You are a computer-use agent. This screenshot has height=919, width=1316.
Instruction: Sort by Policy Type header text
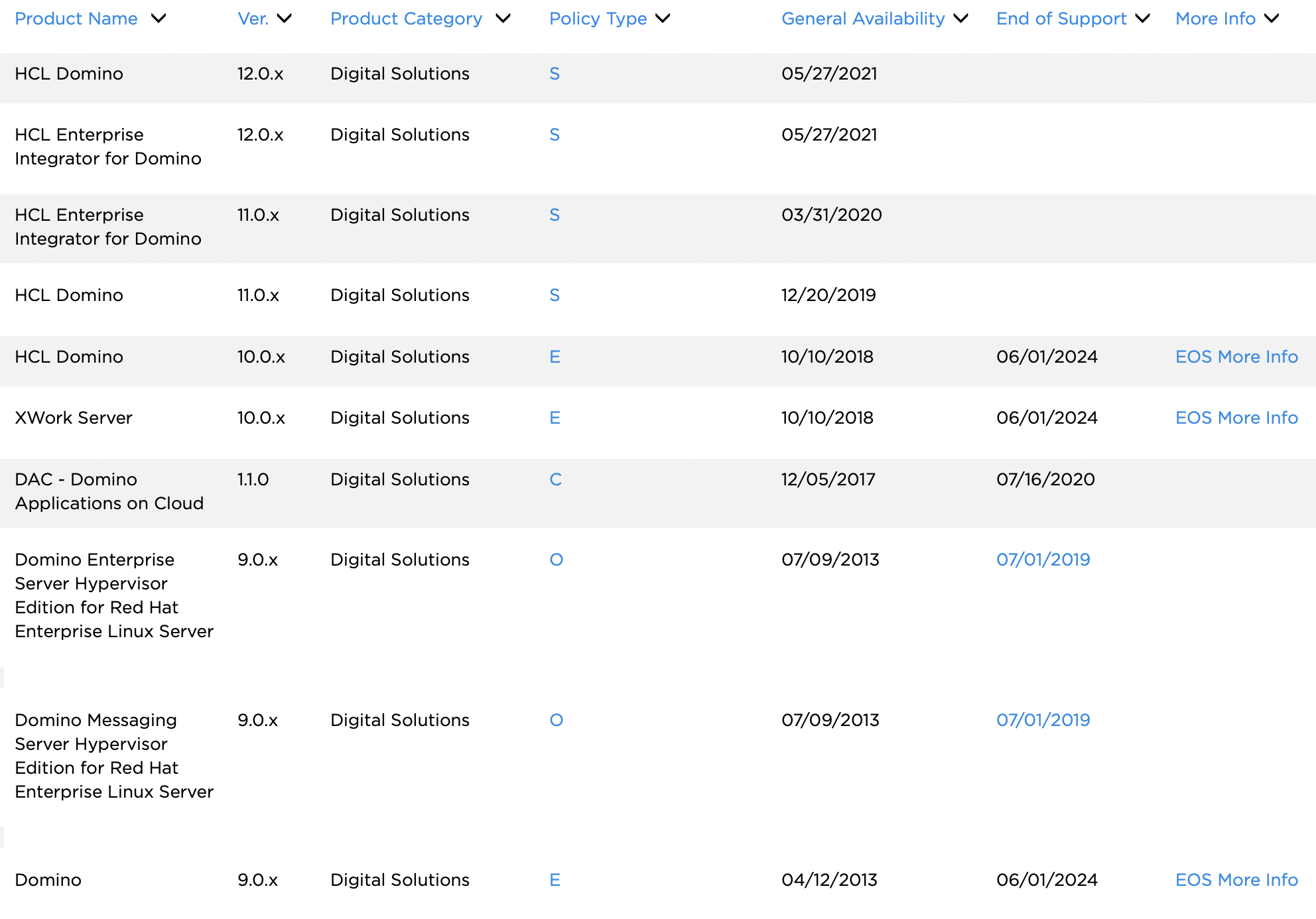tap(598, 19)
